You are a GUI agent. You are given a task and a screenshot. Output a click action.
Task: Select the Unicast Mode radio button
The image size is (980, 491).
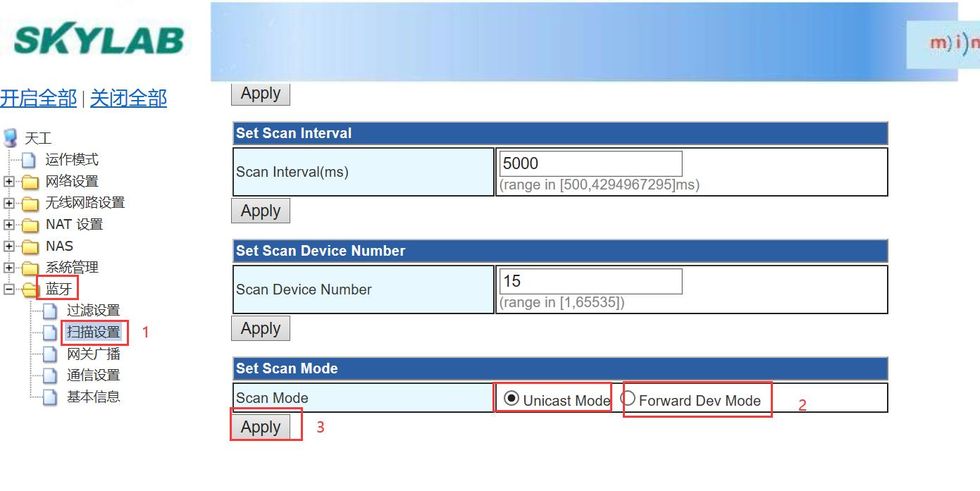click(512, 399)
